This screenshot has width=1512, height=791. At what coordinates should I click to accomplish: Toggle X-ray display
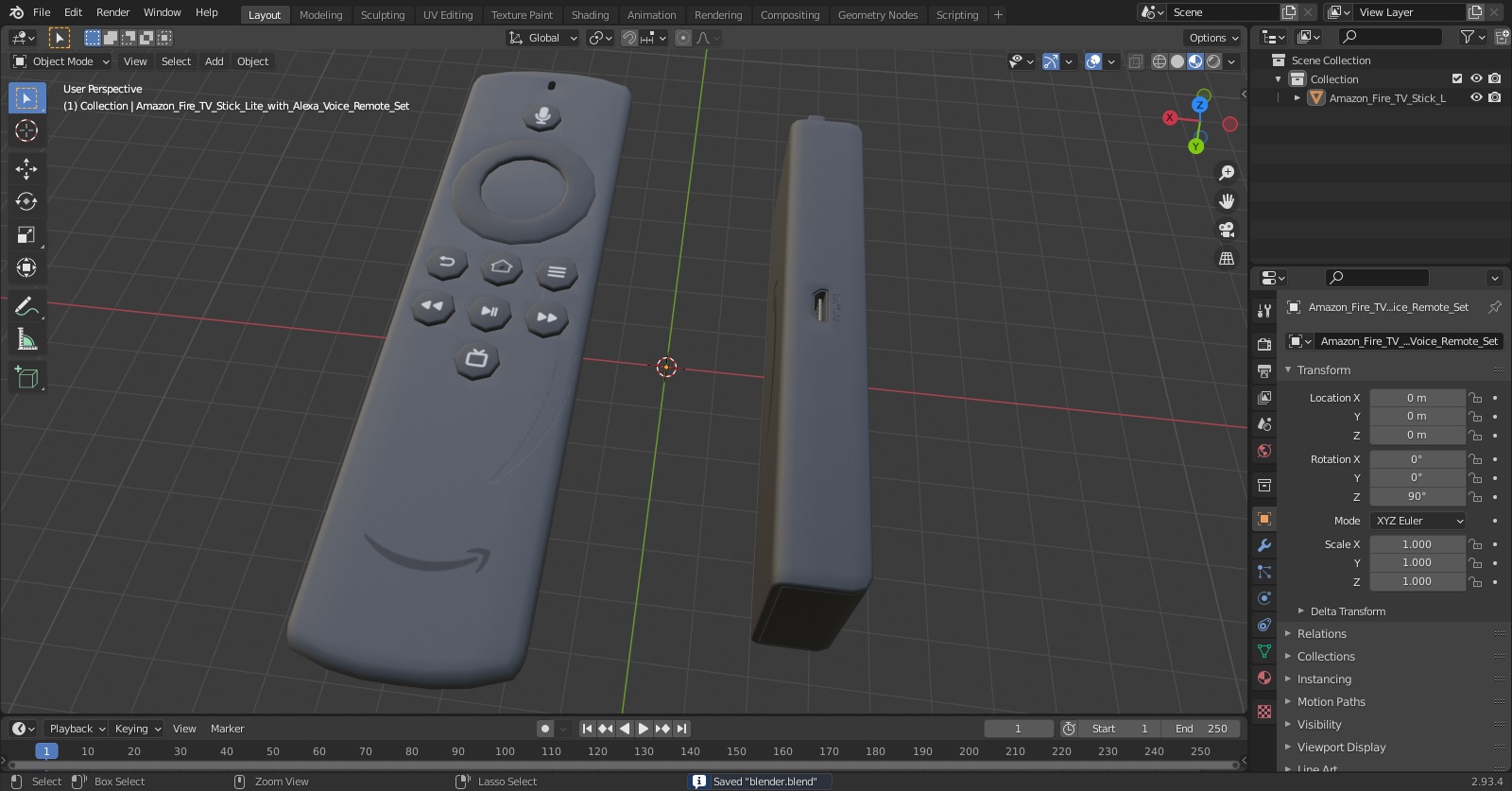pos(1136,61)
